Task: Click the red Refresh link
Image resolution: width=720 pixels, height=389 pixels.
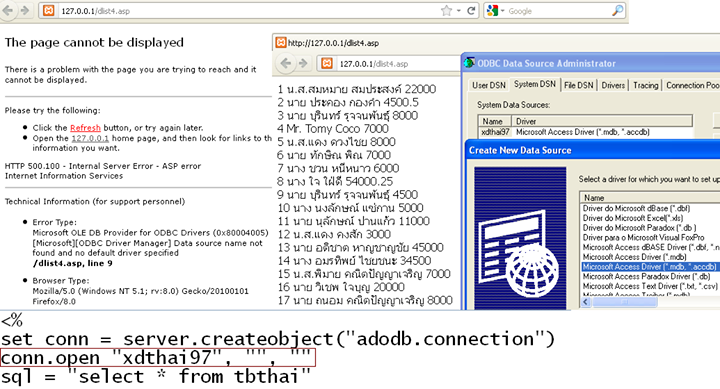Action: (85, 128)
